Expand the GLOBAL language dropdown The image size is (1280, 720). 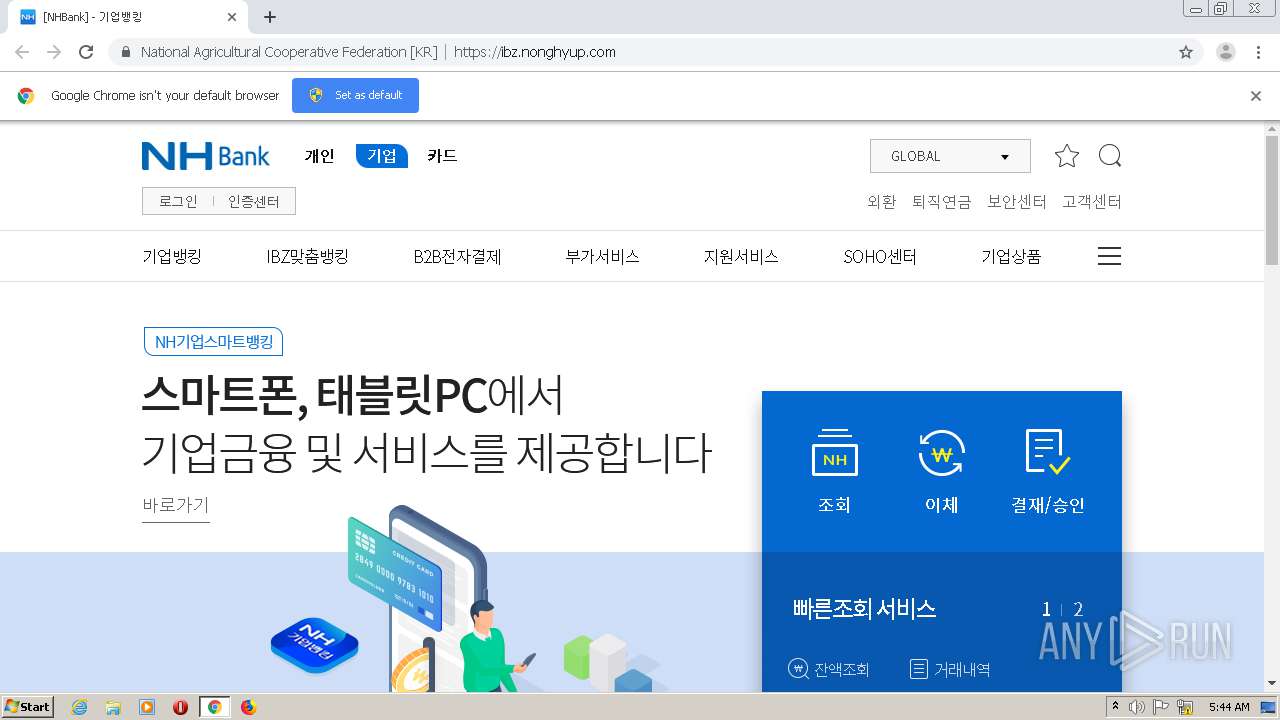point(950,156)
